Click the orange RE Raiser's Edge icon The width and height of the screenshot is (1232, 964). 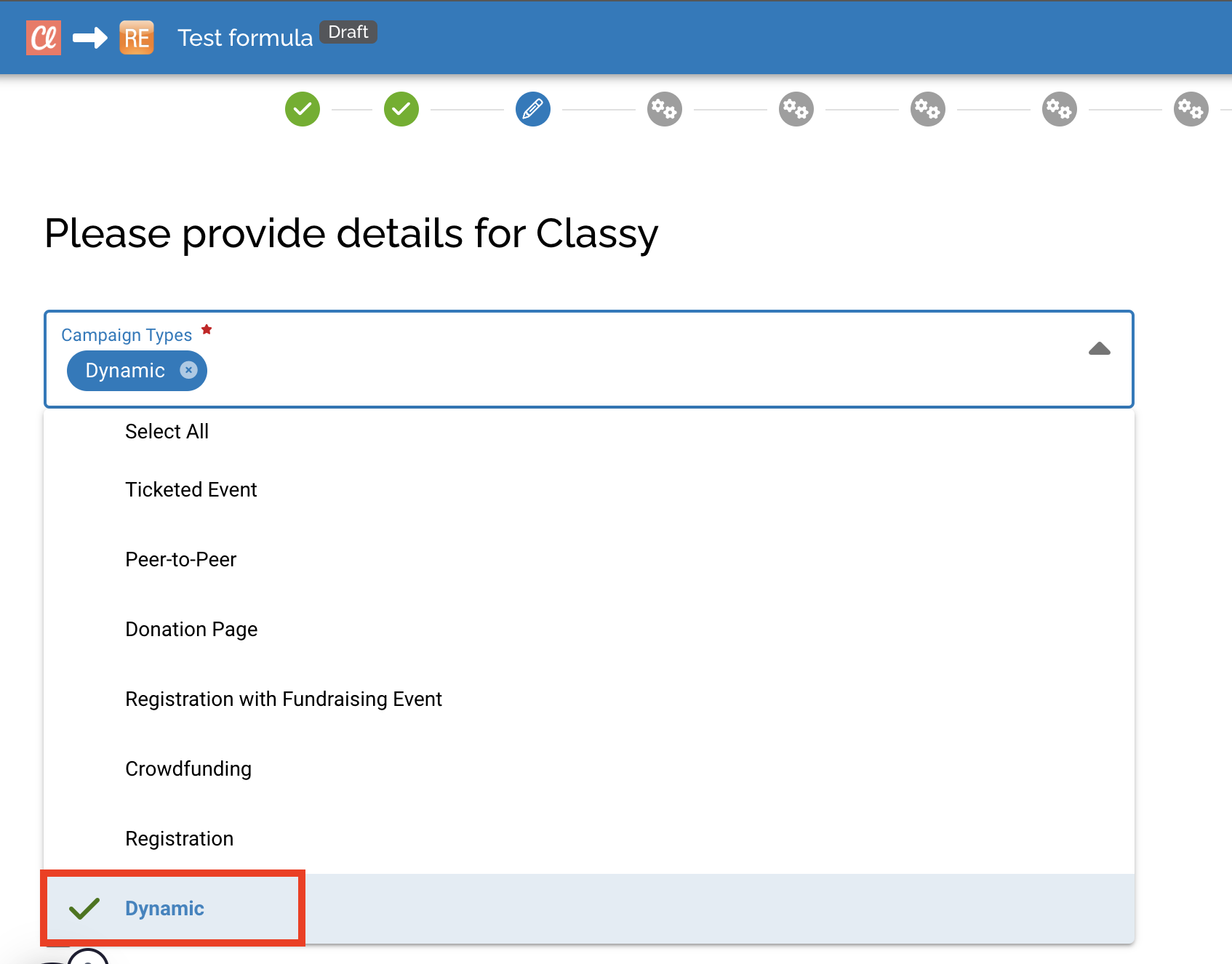pos(137,38)
